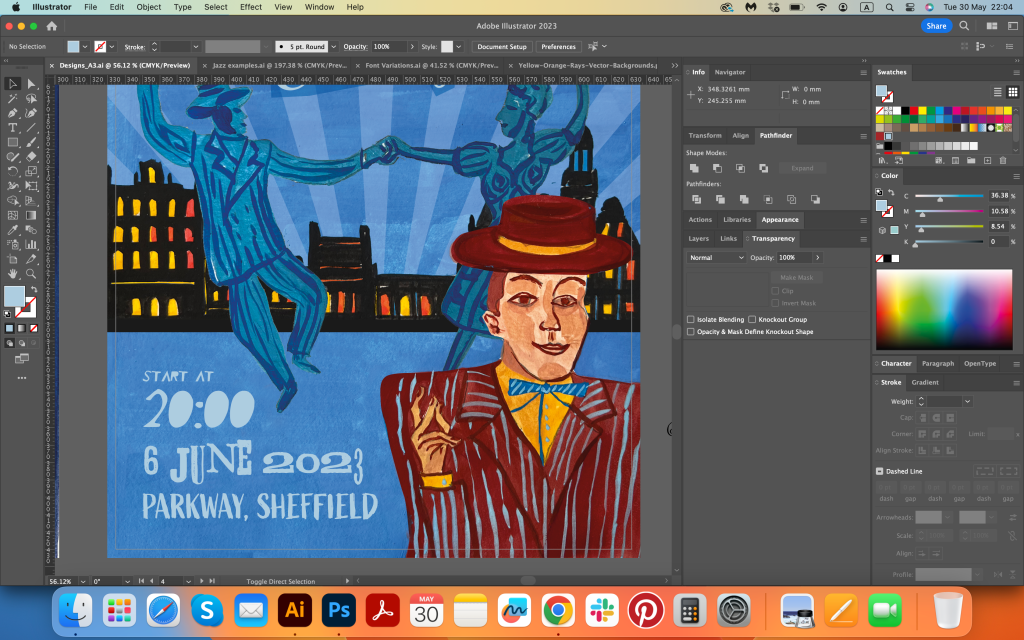
Task: Pick the Hand tool
Action: (x=13, y=273)
